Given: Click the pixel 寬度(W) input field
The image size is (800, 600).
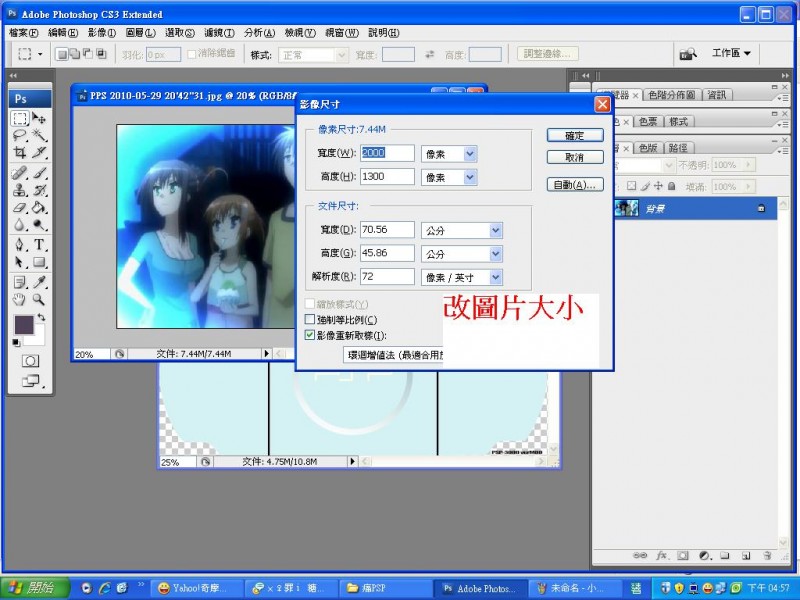Looking at the screenshot, I should (387, 153).
